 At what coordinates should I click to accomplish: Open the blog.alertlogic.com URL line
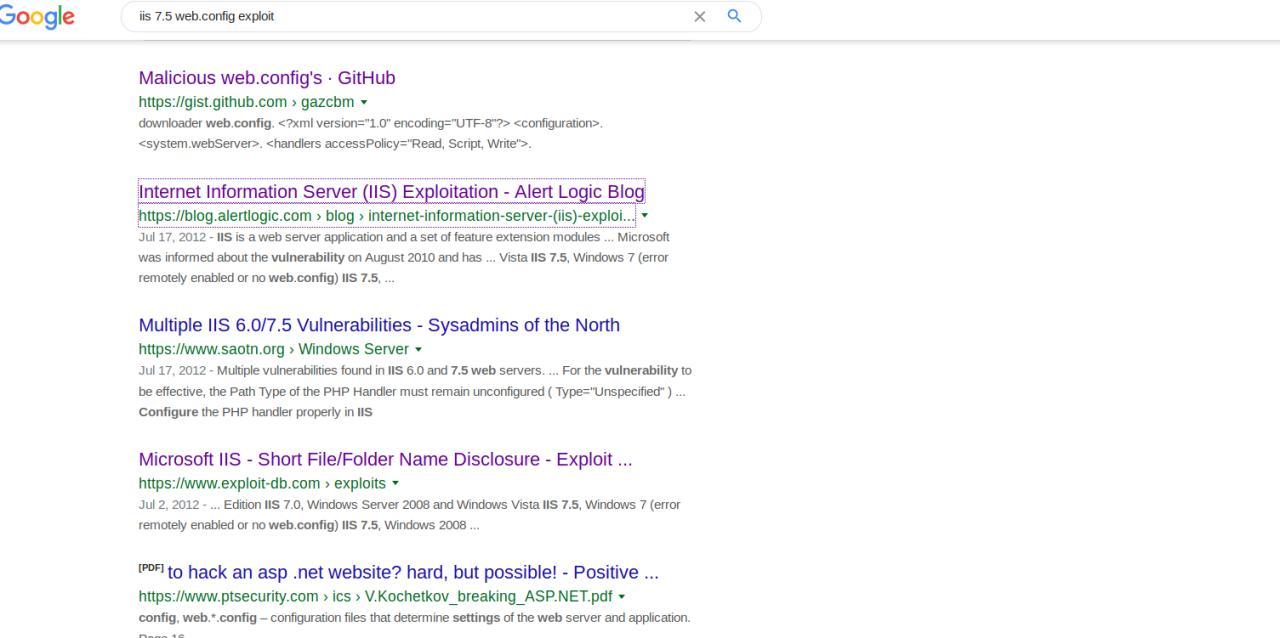pos(387,216)
